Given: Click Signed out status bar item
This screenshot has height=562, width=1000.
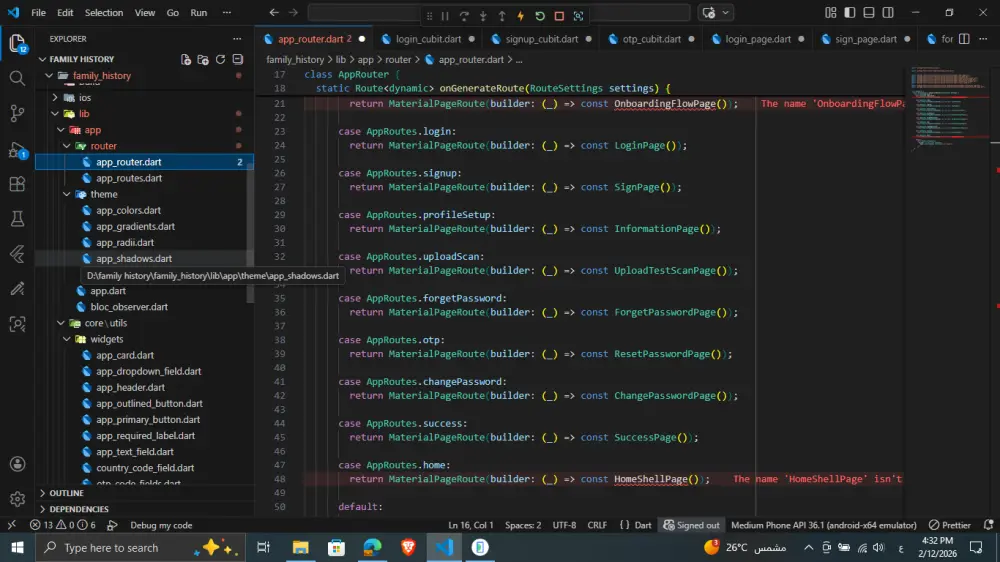Looking at the screenshot, I should coord(691,525).
